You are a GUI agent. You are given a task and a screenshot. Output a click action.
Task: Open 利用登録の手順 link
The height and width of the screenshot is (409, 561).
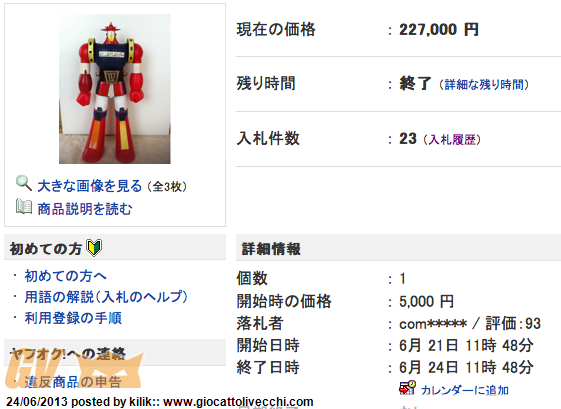click(73, 318)
